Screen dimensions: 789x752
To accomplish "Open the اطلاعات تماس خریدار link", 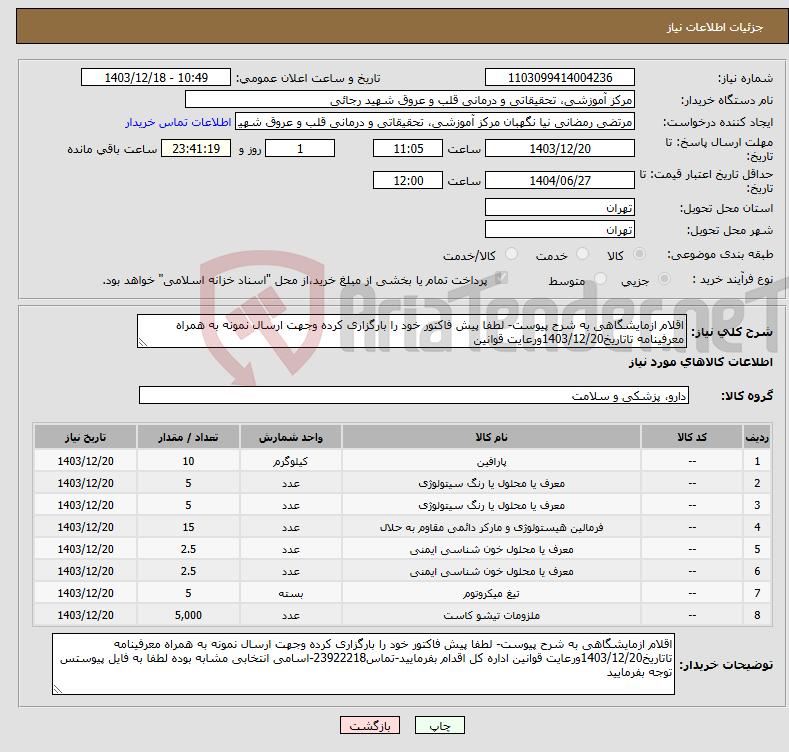I will (178, 122).
